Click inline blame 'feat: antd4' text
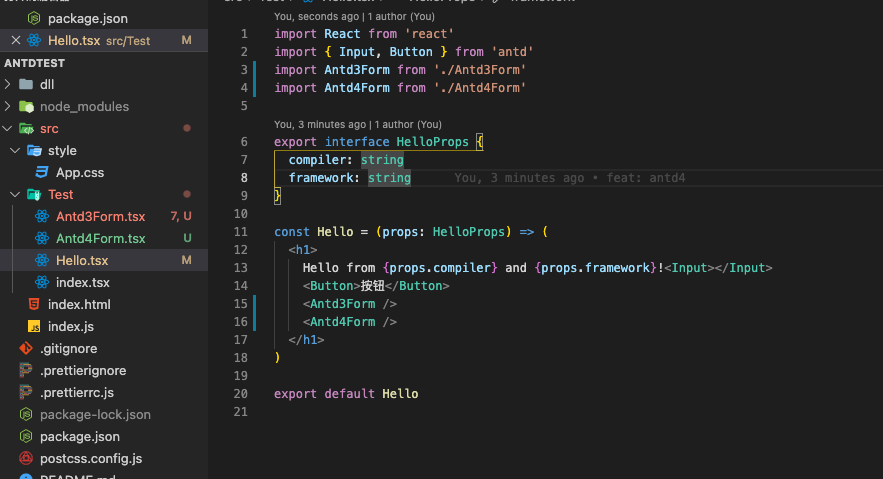The image size is (883, 479). click(646, 178)
